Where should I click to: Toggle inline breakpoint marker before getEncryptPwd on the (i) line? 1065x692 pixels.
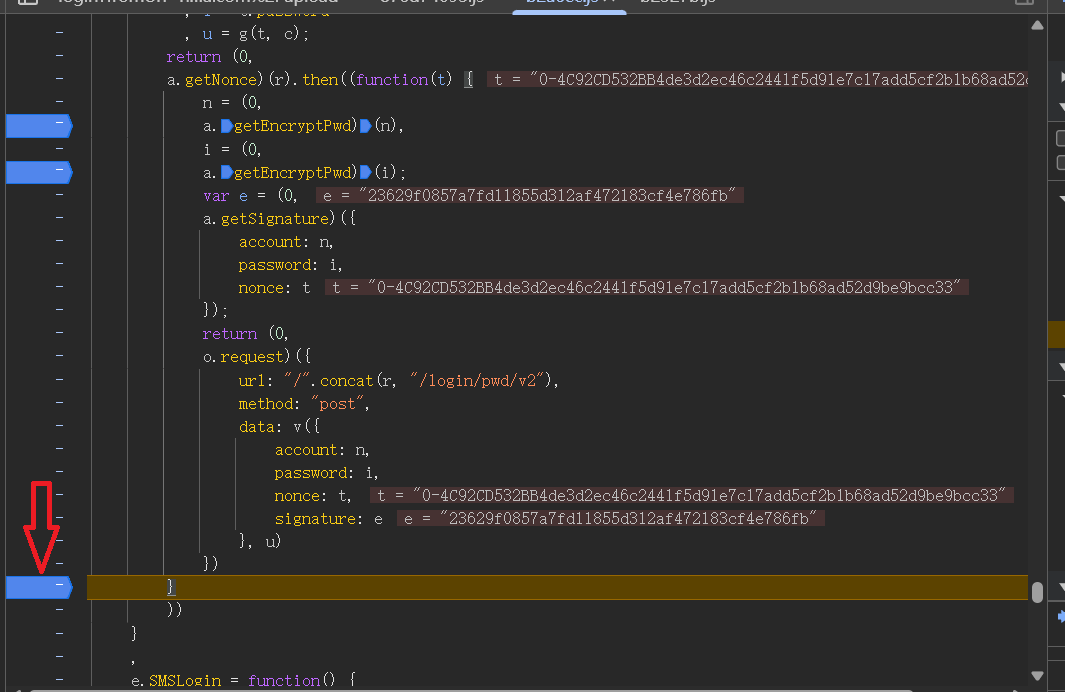[x=227, y=172]
